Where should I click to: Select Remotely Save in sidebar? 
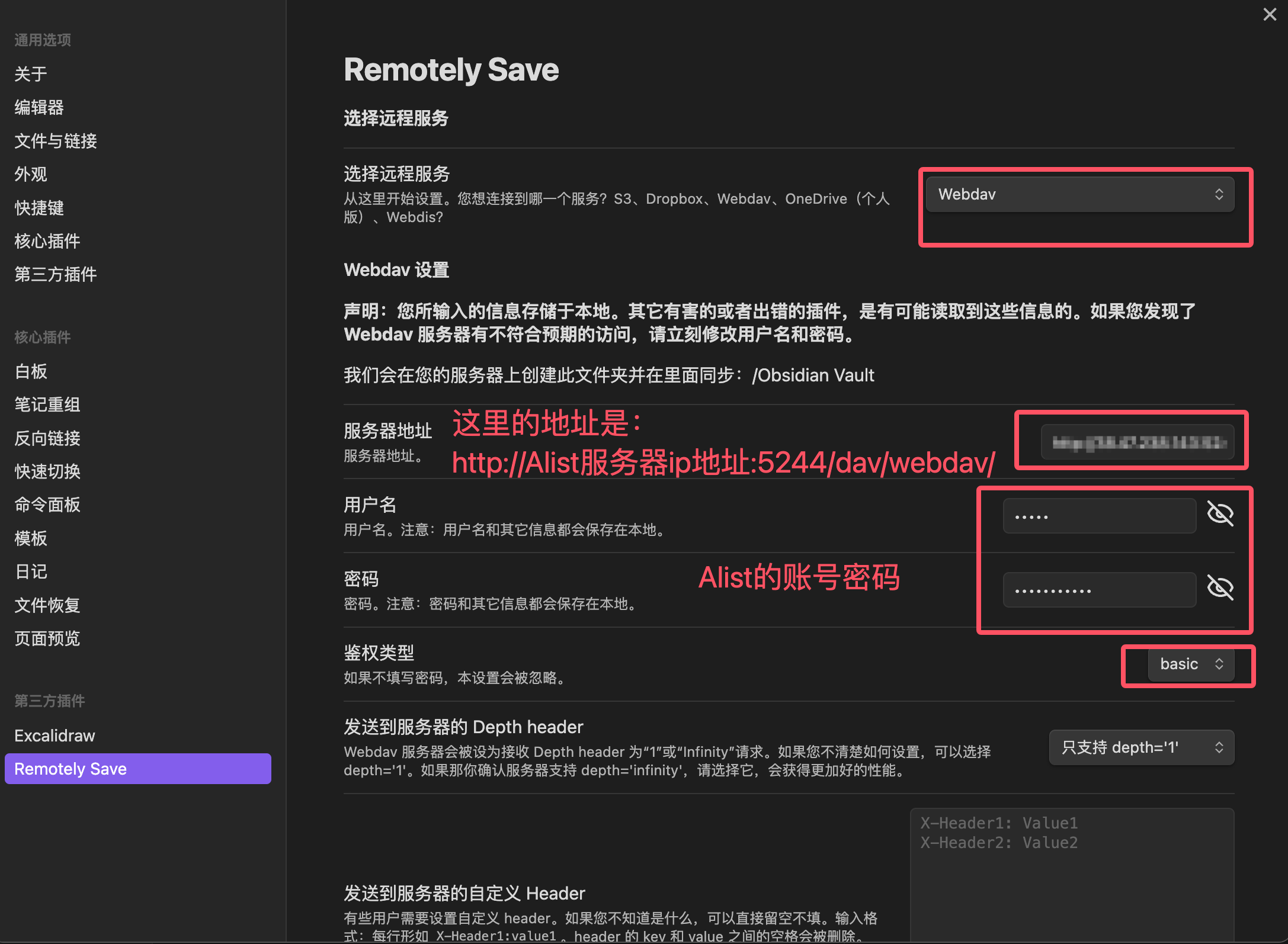(137, 769)
